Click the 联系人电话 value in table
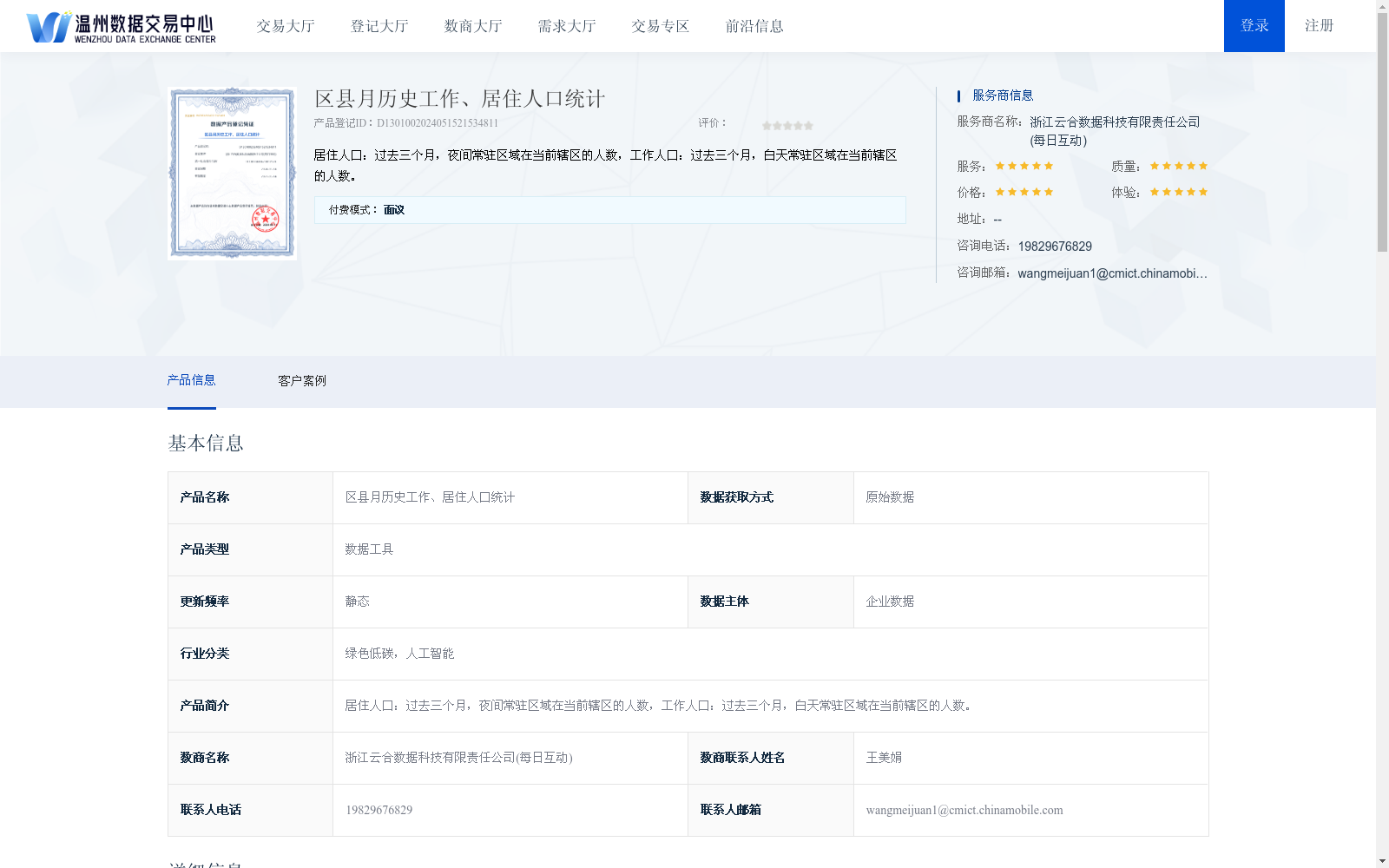The image size is (1389, 868). 379,810
